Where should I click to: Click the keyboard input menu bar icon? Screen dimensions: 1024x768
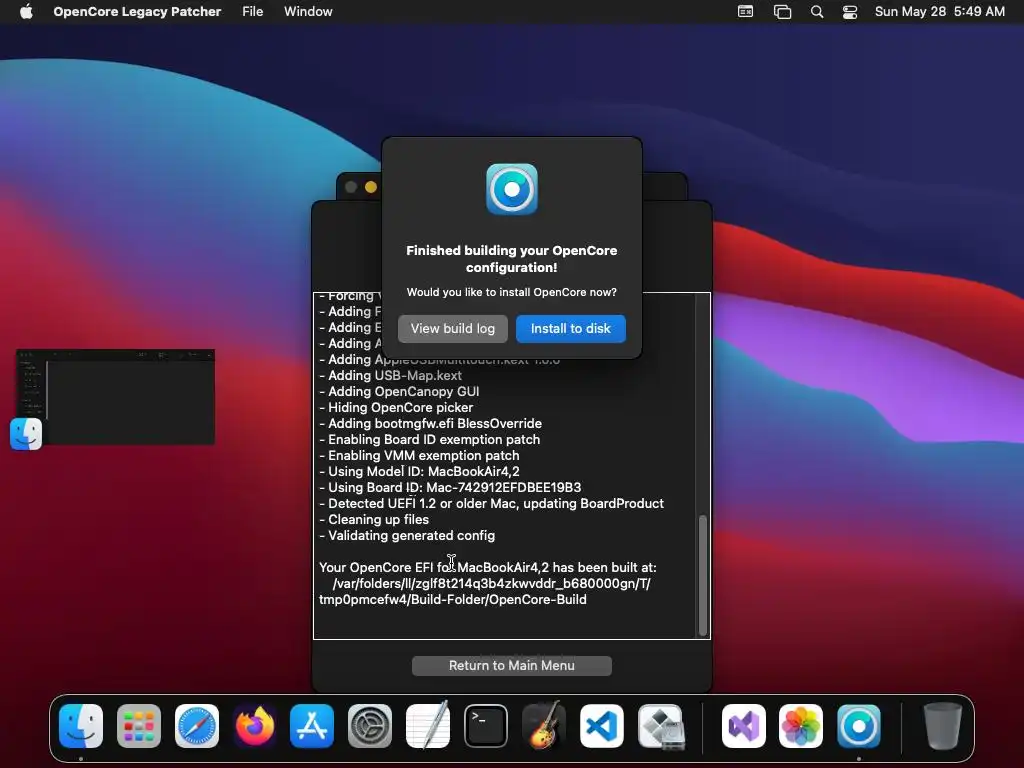click(x=745, y=11)
